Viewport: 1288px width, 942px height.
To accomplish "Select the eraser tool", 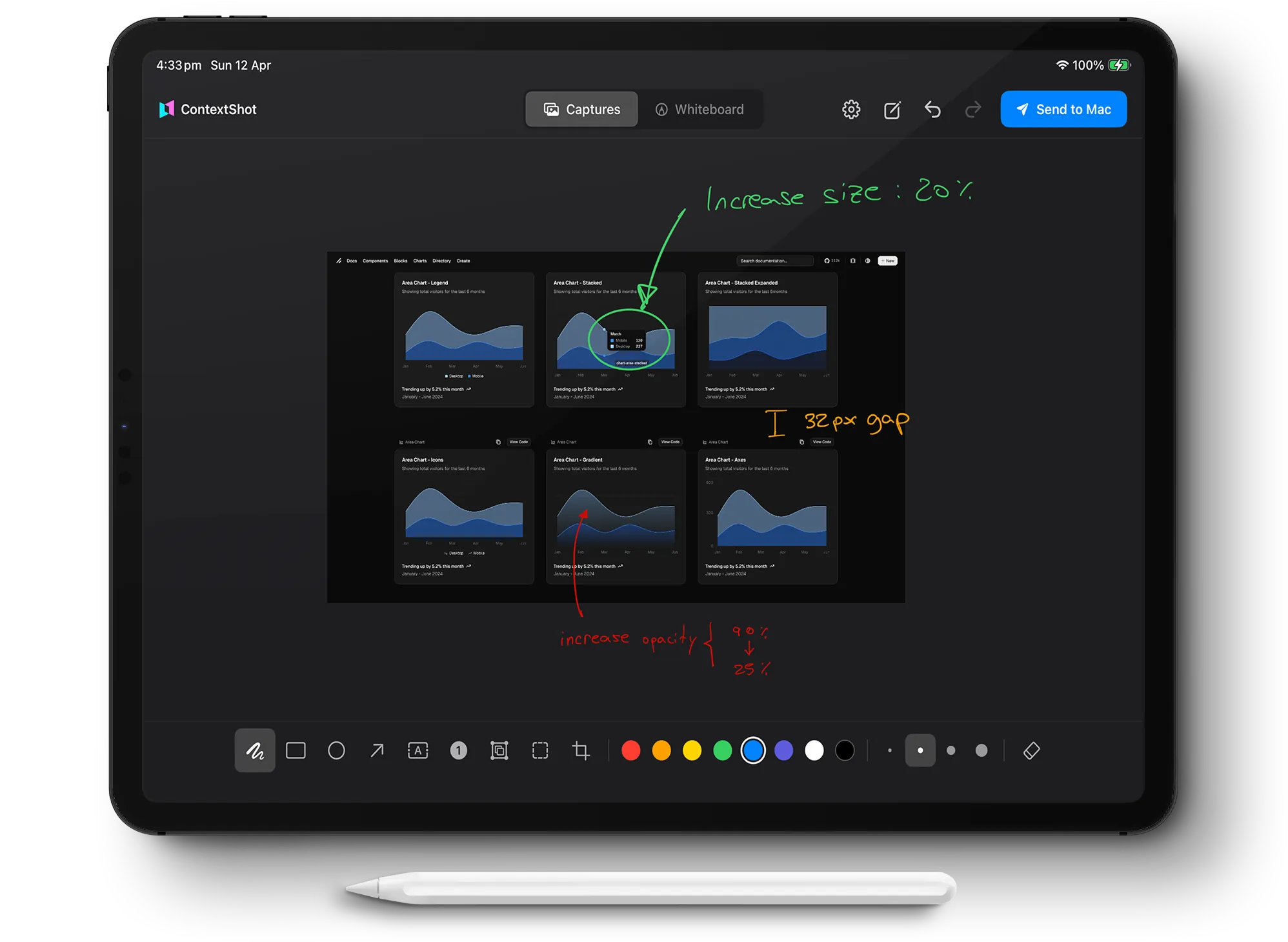I will (x=1031, y=750).
